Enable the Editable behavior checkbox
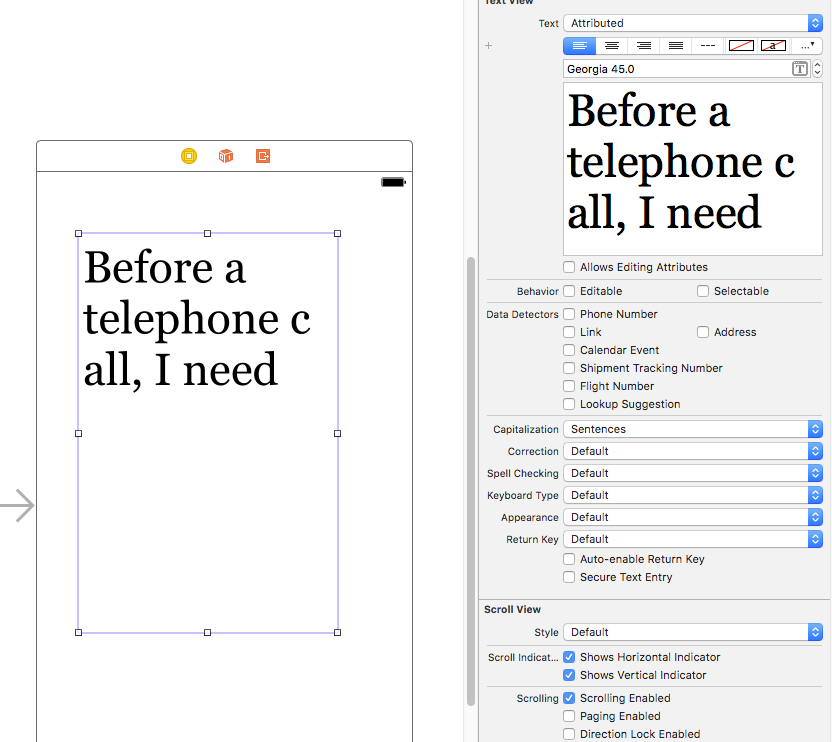 (x=569, y=291)
